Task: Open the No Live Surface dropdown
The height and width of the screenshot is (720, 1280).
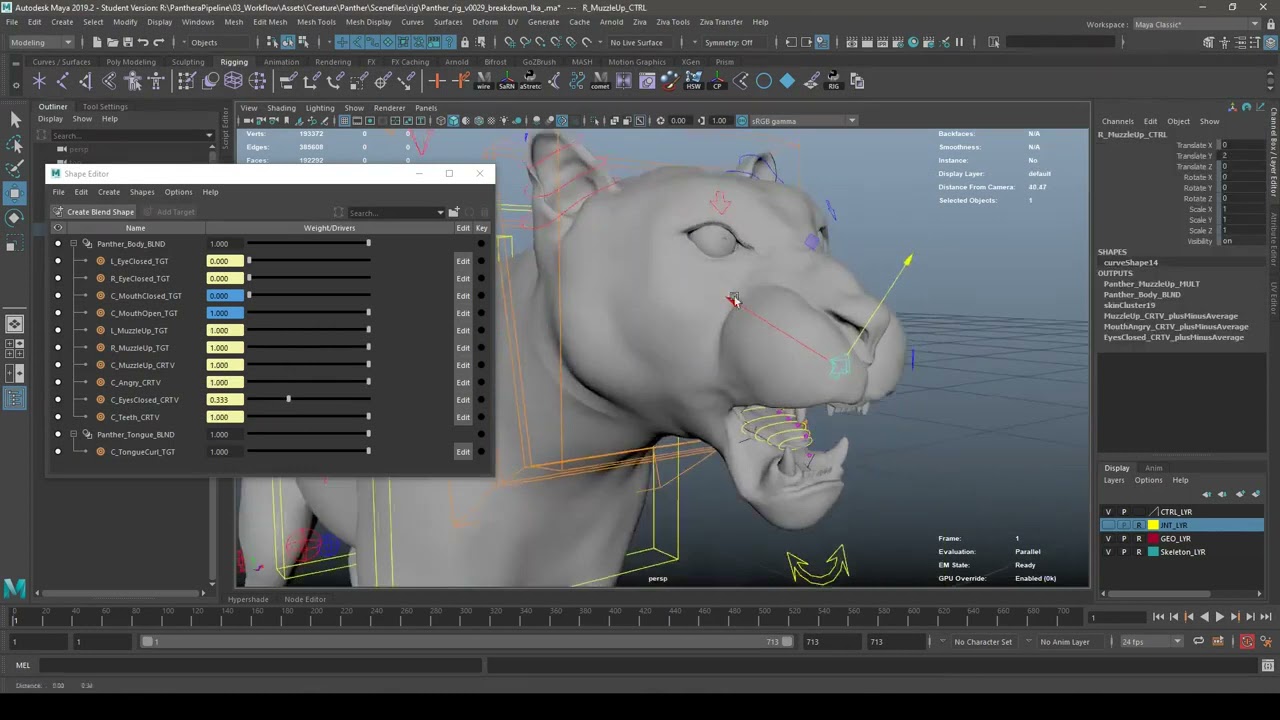Action: point(642,42)
